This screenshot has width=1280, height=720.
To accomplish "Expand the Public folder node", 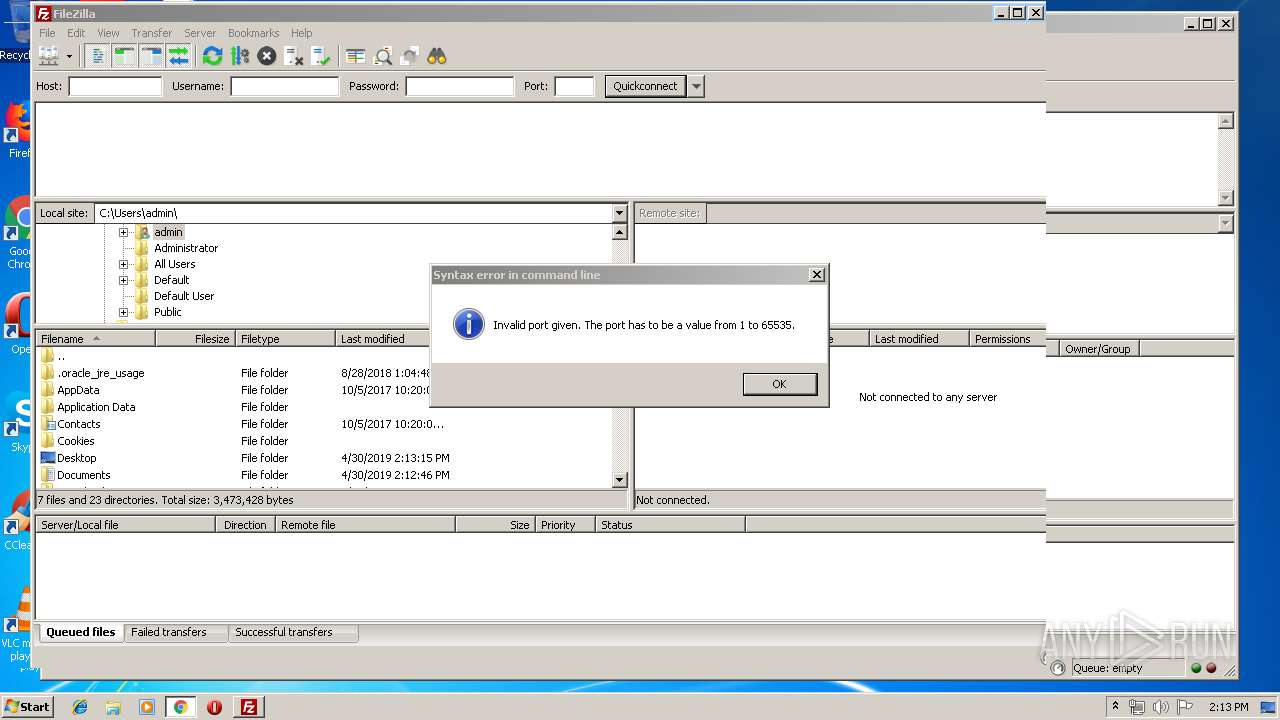I will point(123,312).
